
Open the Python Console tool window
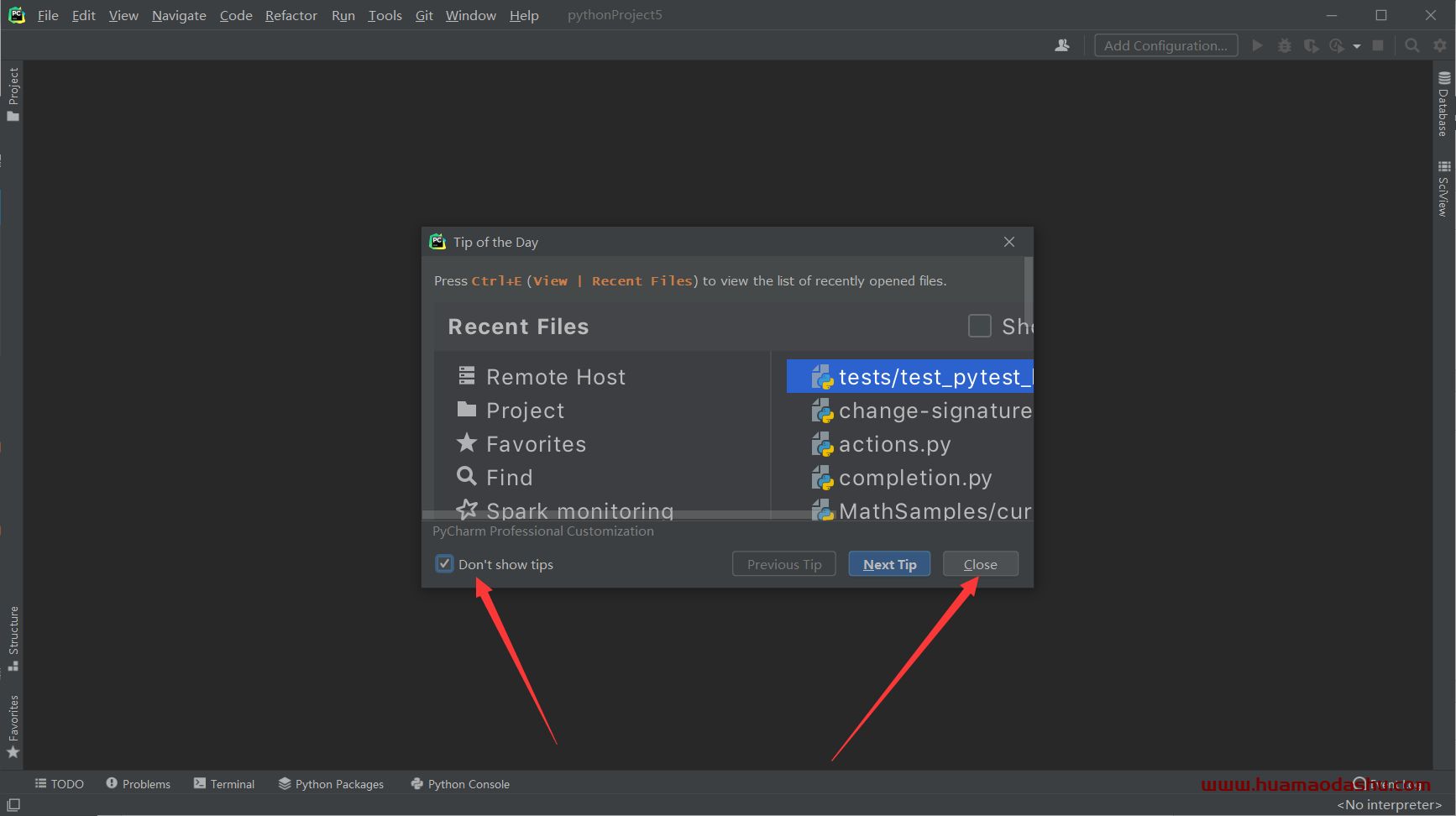coord(460,784)
